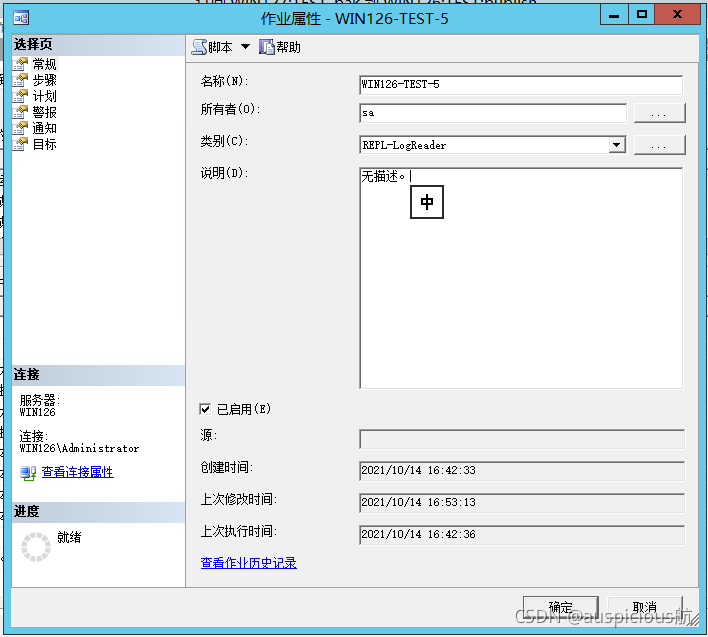Click the 就绪 status text

point(69,537)
